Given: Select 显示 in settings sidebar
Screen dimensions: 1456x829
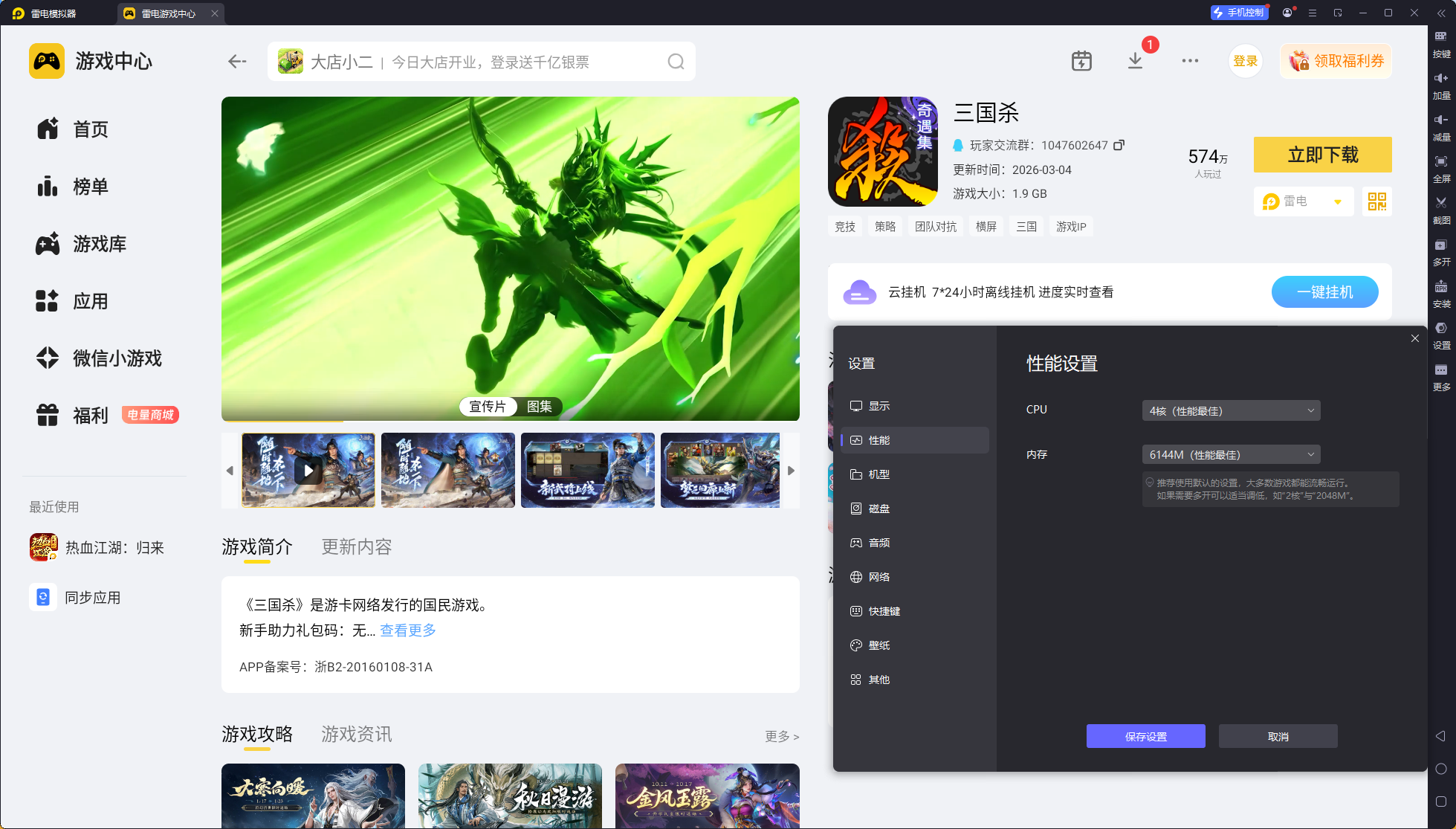Looking at the screenshot, I should (x=879, y=406).
